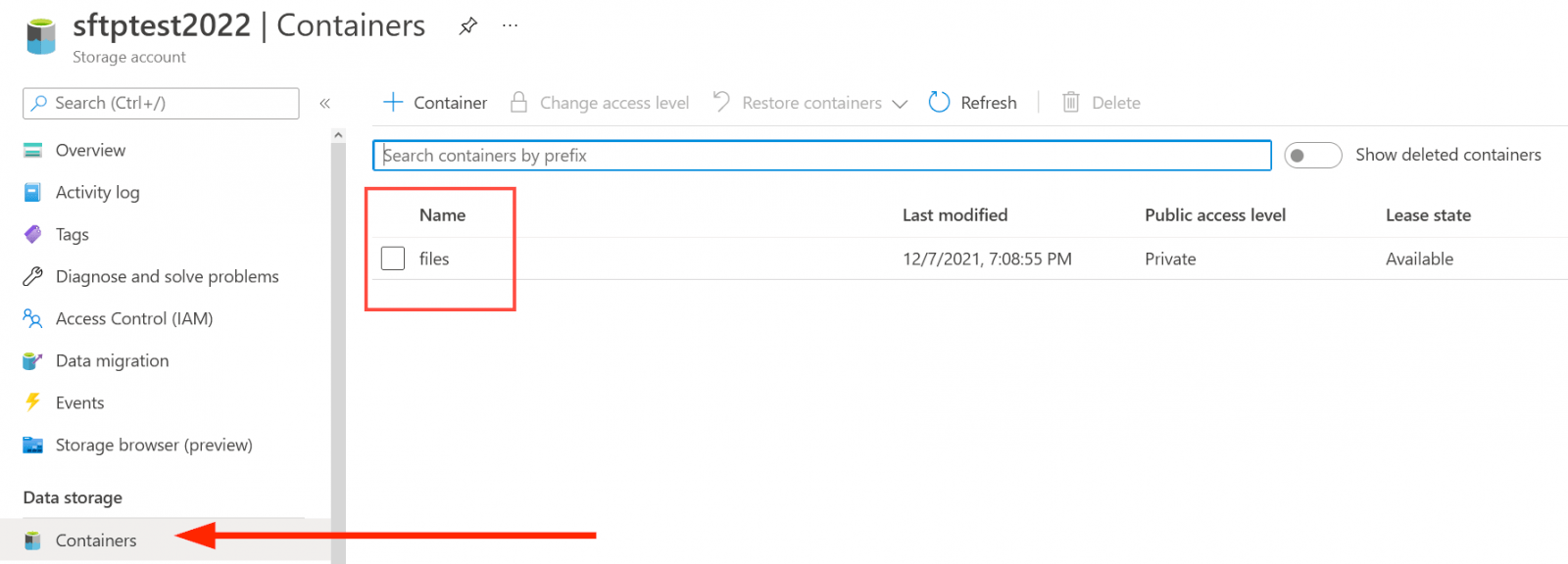The height and width of the screenshot is (564, 1568).
Task: Expand the Restore containers dropdown
Action: click(x=900, y=104)
